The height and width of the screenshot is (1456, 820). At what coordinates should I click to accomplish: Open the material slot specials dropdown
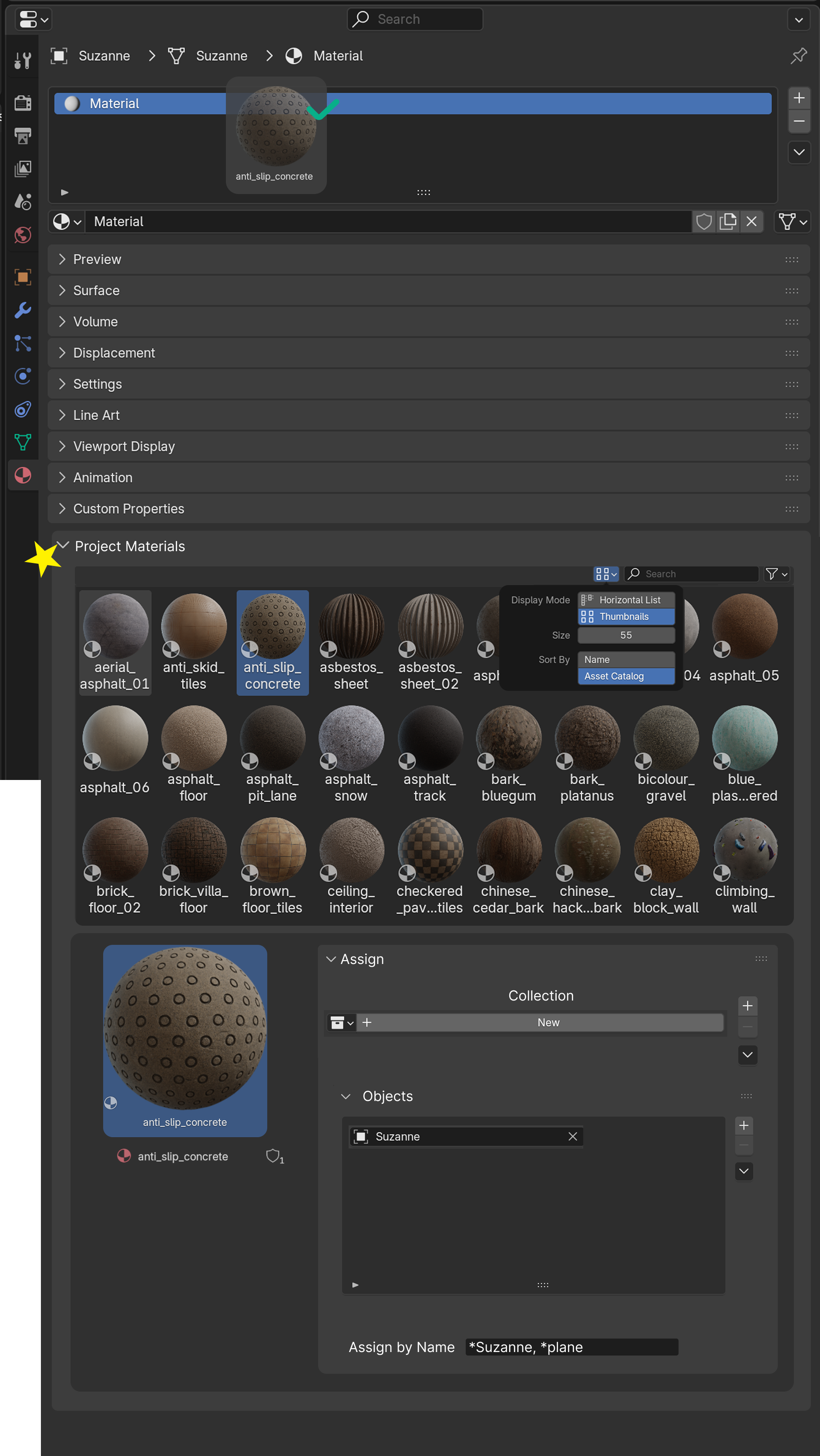[799, 152]
